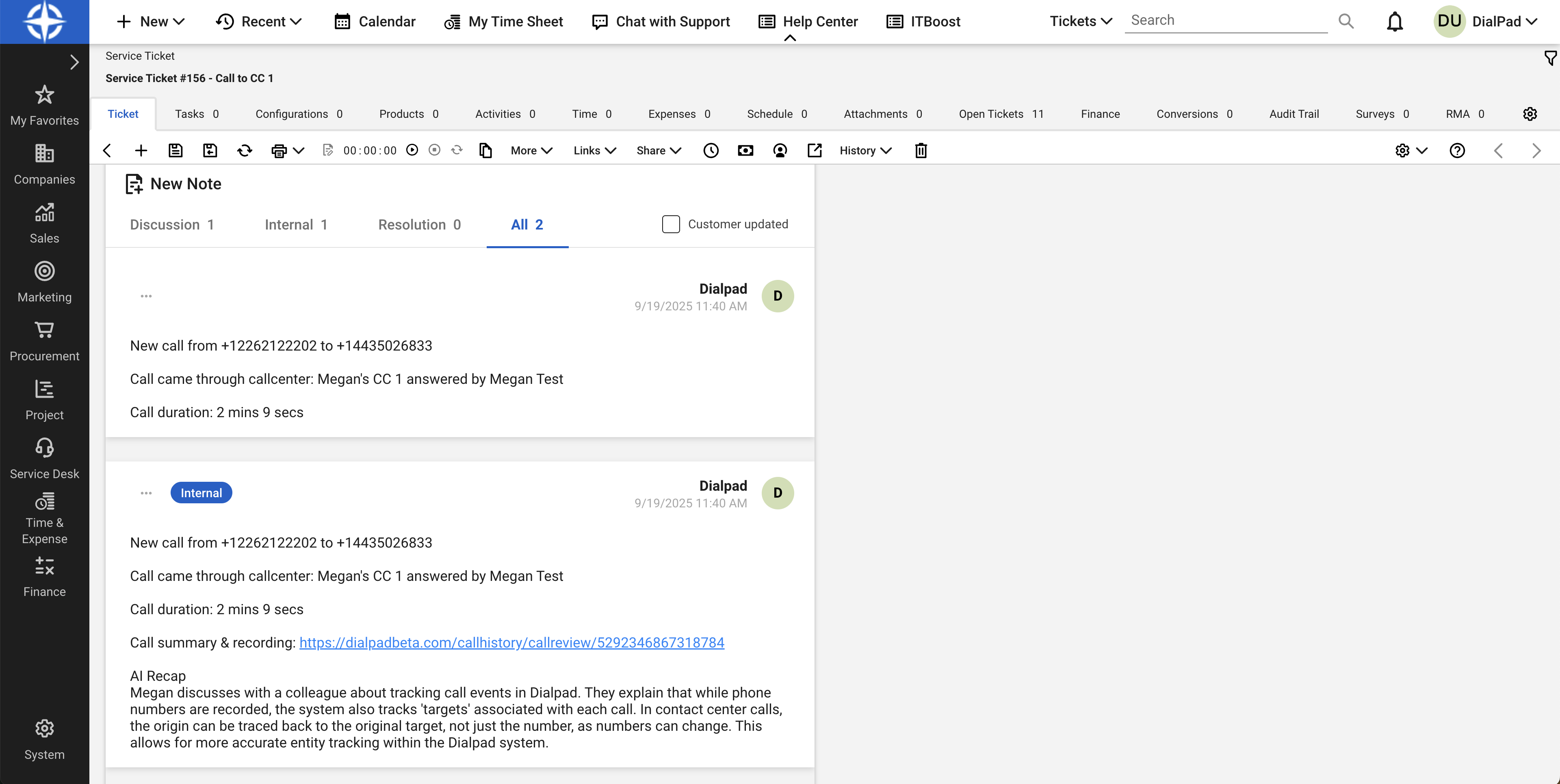This screenshot has width=1560, height=784.
Task: Open the Calendar link
Action: point(375,21)
